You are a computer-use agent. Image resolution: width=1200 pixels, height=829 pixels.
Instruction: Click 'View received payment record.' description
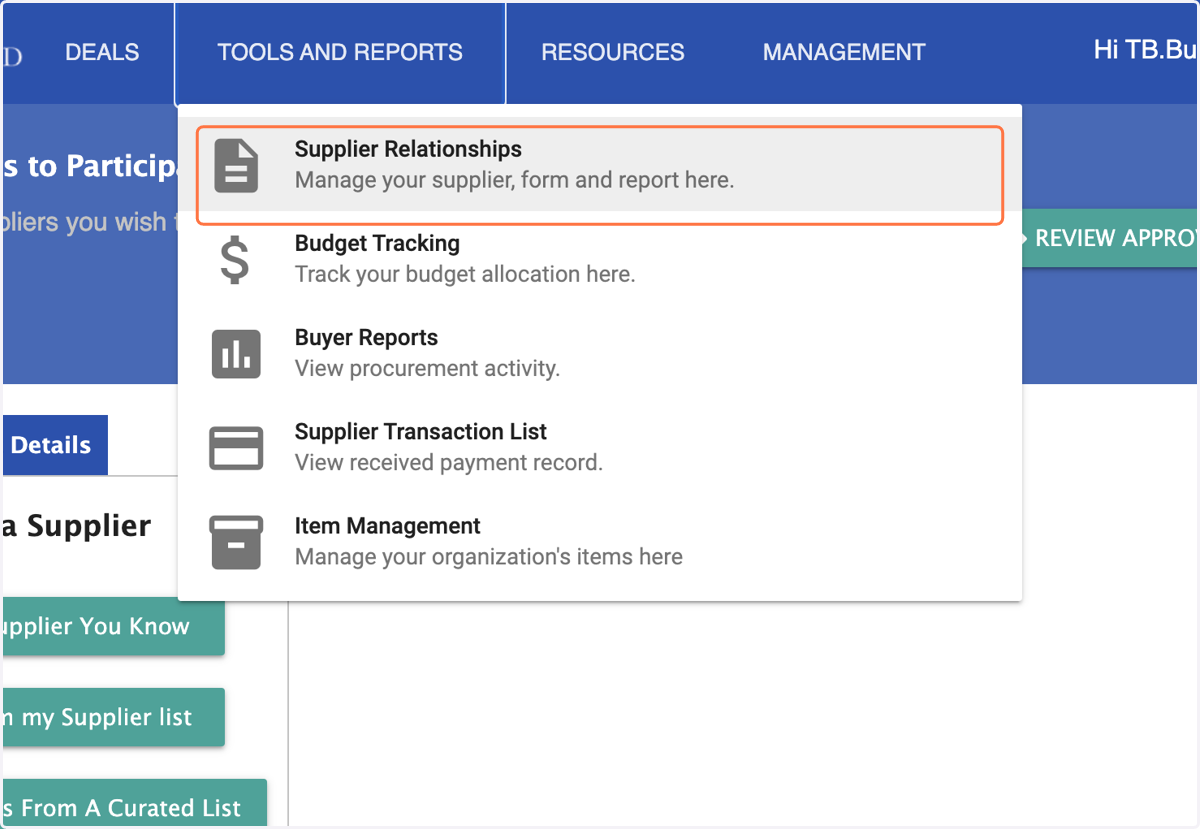pyautogui.click(x=449, y=462)
